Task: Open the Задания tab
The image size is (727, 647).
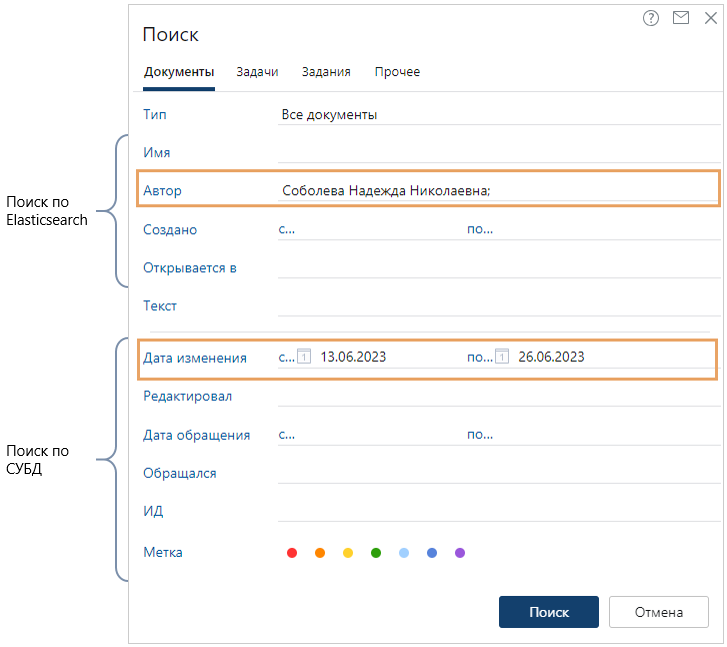Action: 326,72
